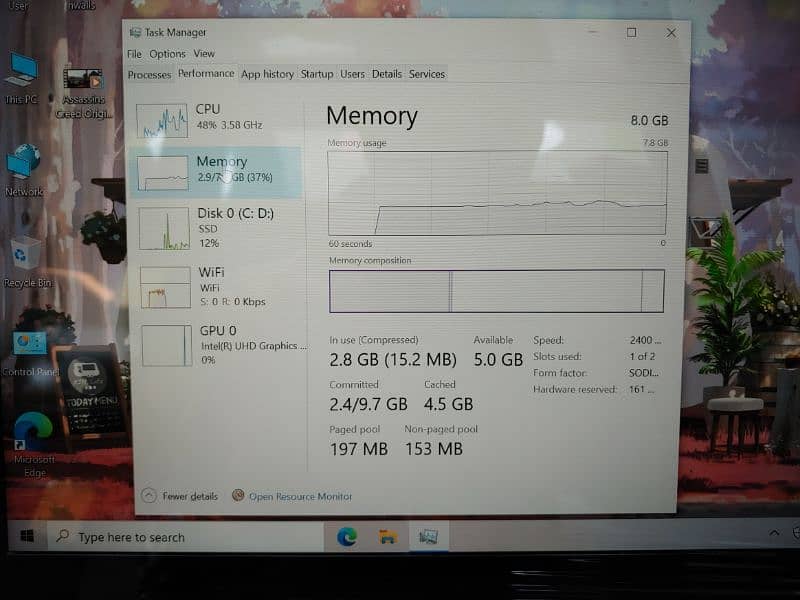Viewport: 800px width, 600px height.
Task: Click the Paged pool value 197 MB
Action: coord(359,449)
